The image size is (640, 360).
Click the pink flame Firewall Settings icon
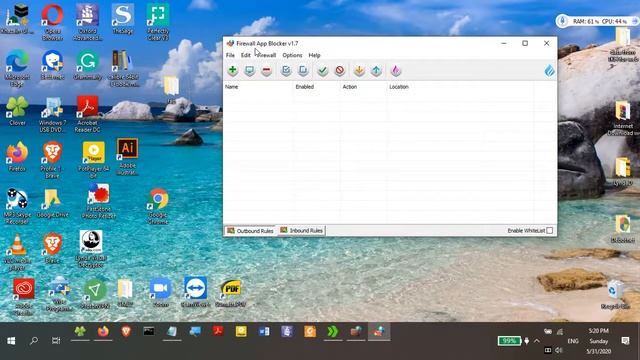coord(396,71)
